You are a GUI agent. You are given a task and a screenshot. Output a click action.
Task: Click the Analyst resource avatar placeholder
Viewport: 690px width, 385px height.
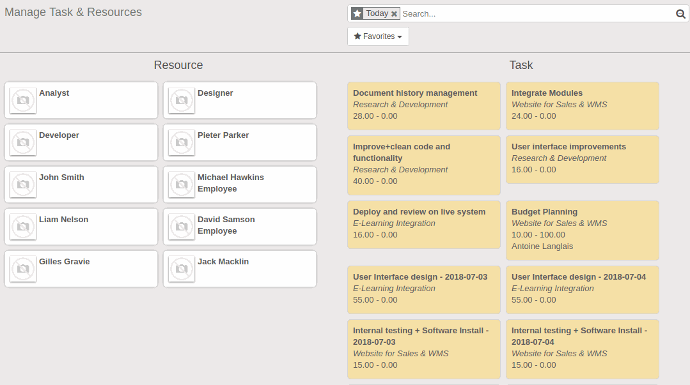[23, 100]
